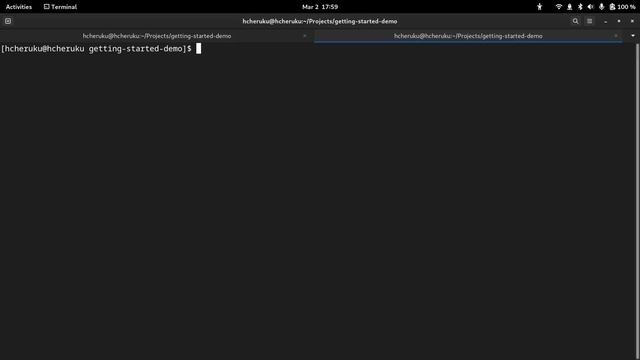
Task: Click the Bluetooth status icon
Action: tap(580, 7)
